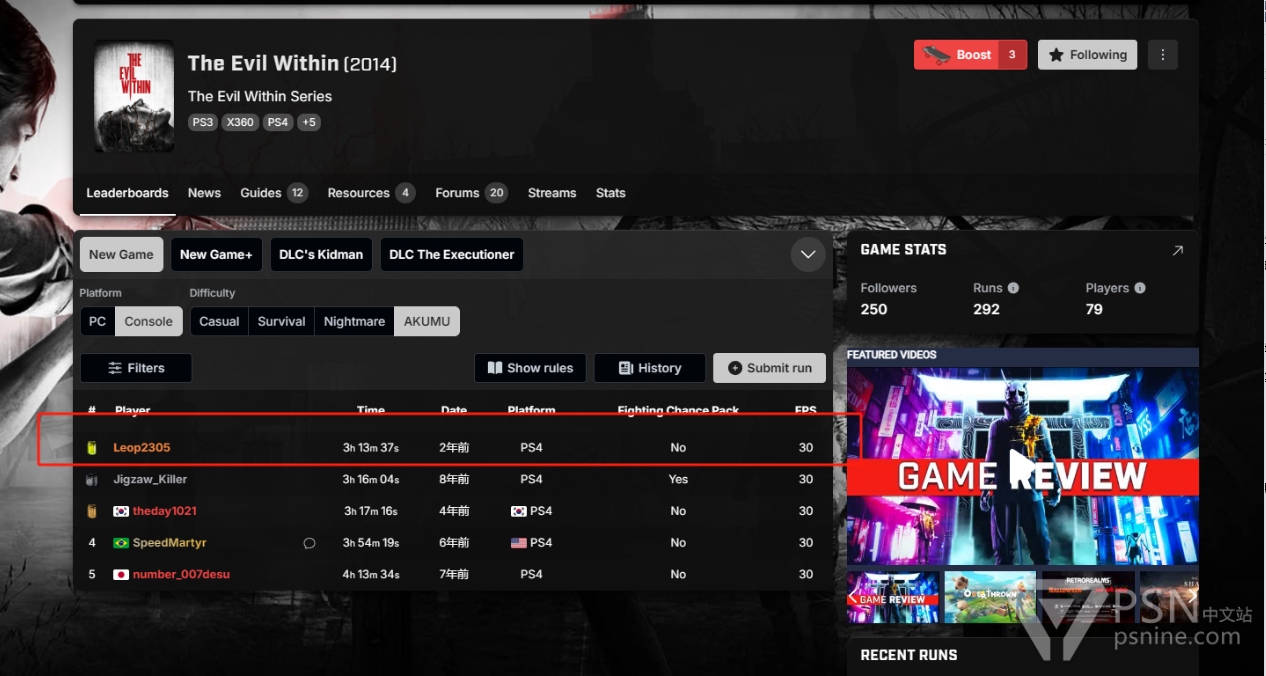Screen dimensions: 1266x676
Task: Open the run History
Action: [x=649, y=368]
